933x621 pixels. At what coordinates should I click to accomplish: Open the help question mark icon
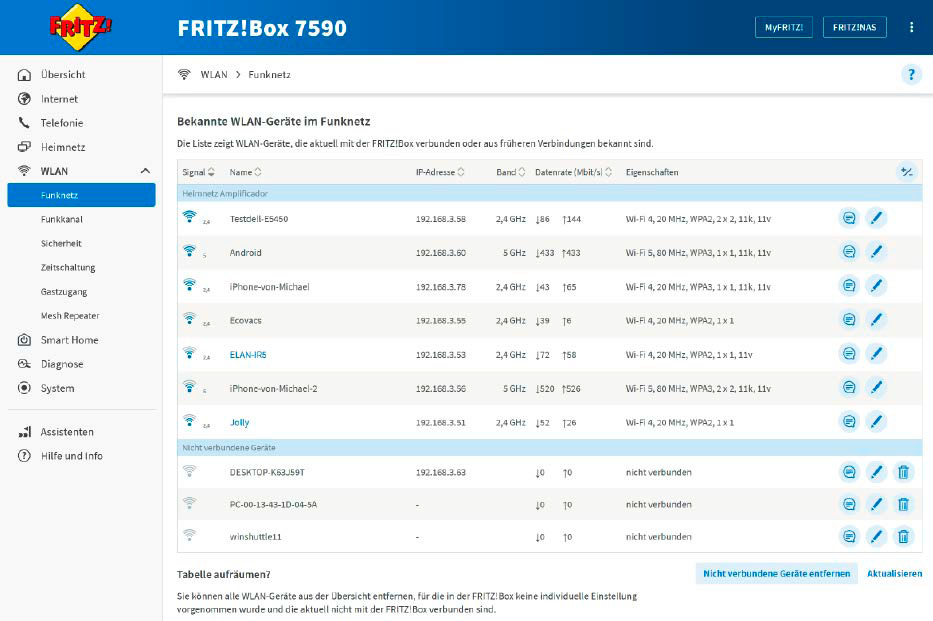point(911,74)
